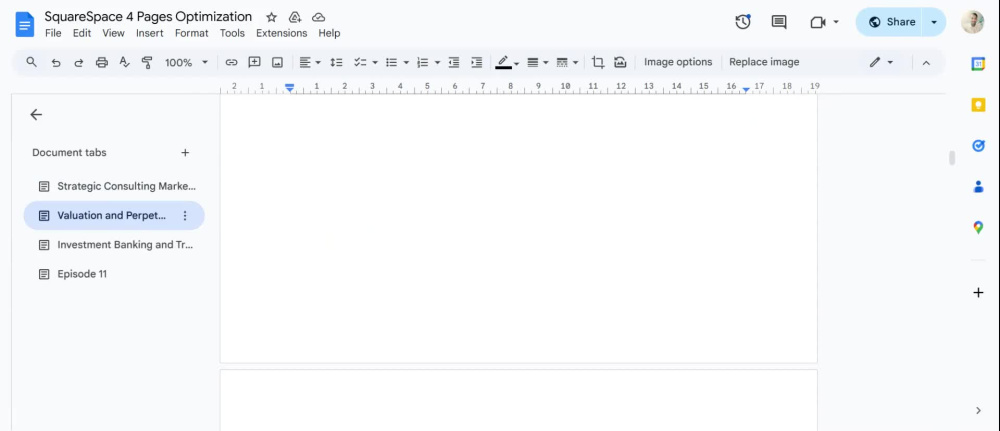Open options for Valuation and Perpet... tab

[x=185, y=216]
